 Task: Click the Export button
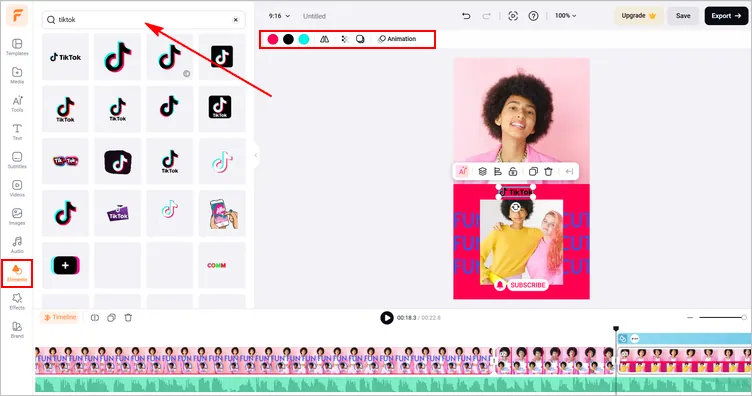[x=726, y=16]
